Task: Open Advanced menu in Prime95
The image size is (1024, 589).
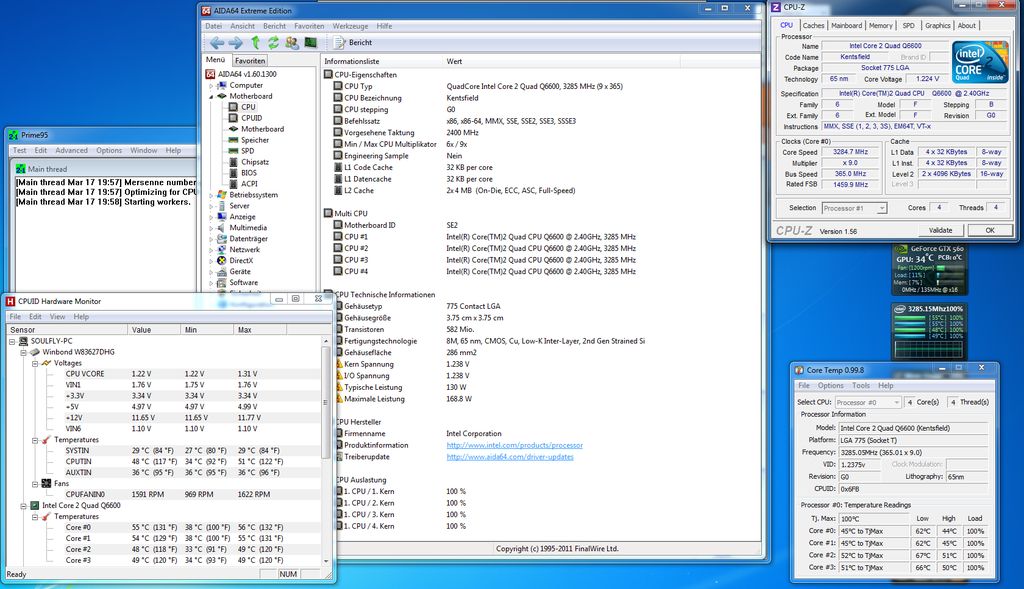Action: [x=71, y=150]
